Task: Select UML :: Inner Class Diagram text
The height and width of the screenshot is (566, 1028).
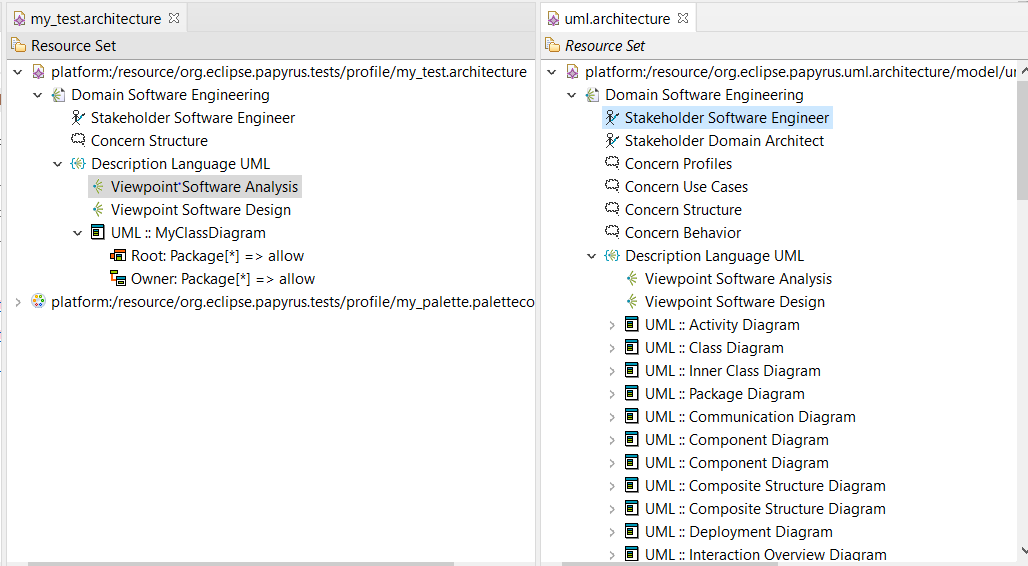Action: point(732,371)
